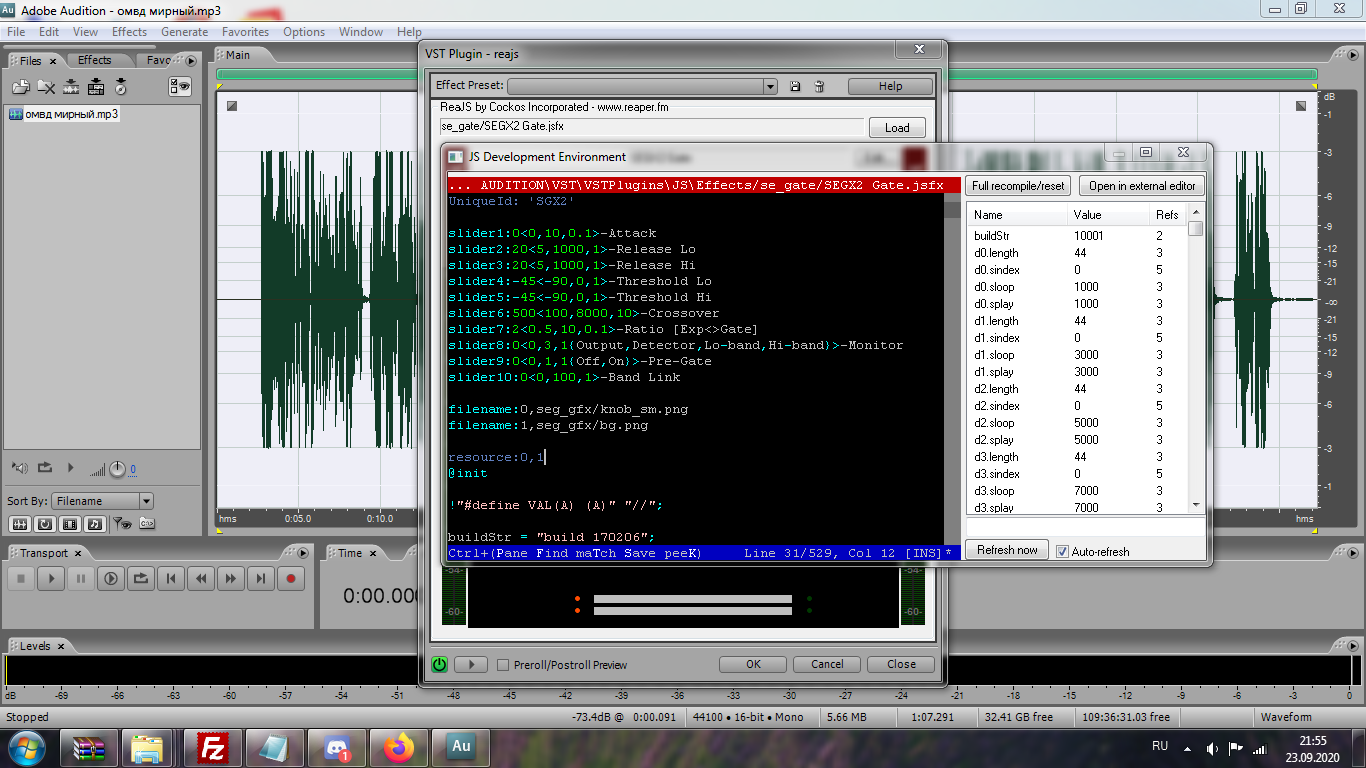Viewport: 1366px width, 768px height.
Task: Click the preview volume knob in Files panel
Action: click(x=117, y=469)
